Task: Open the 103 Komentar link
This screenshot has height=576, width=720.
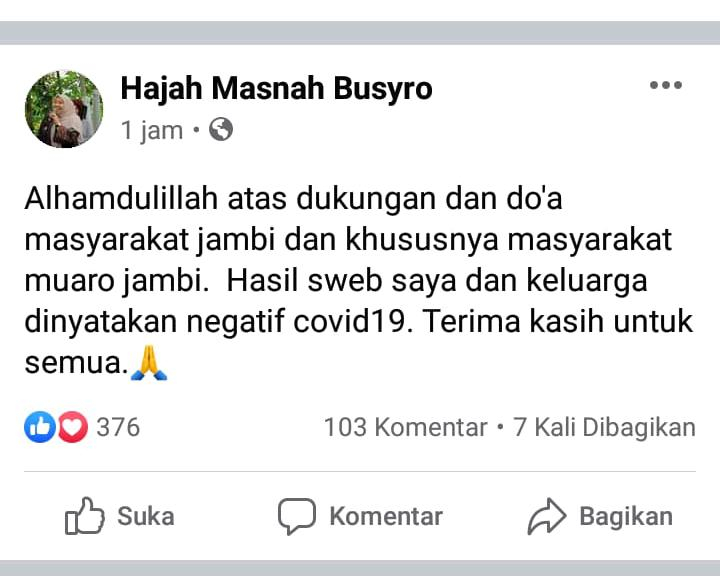Action: pyautogui.click(x=406, y=428)
